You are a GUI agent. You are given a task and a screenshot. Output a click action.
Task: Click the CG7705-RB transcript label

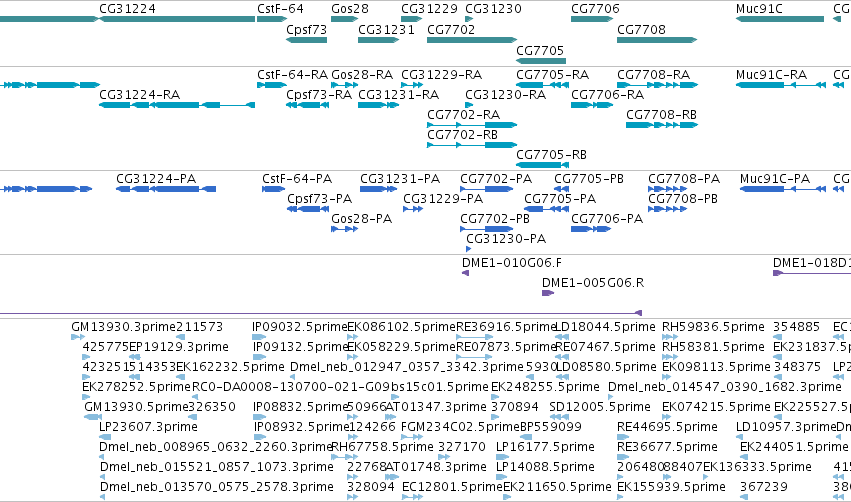[x=551, y=155]
